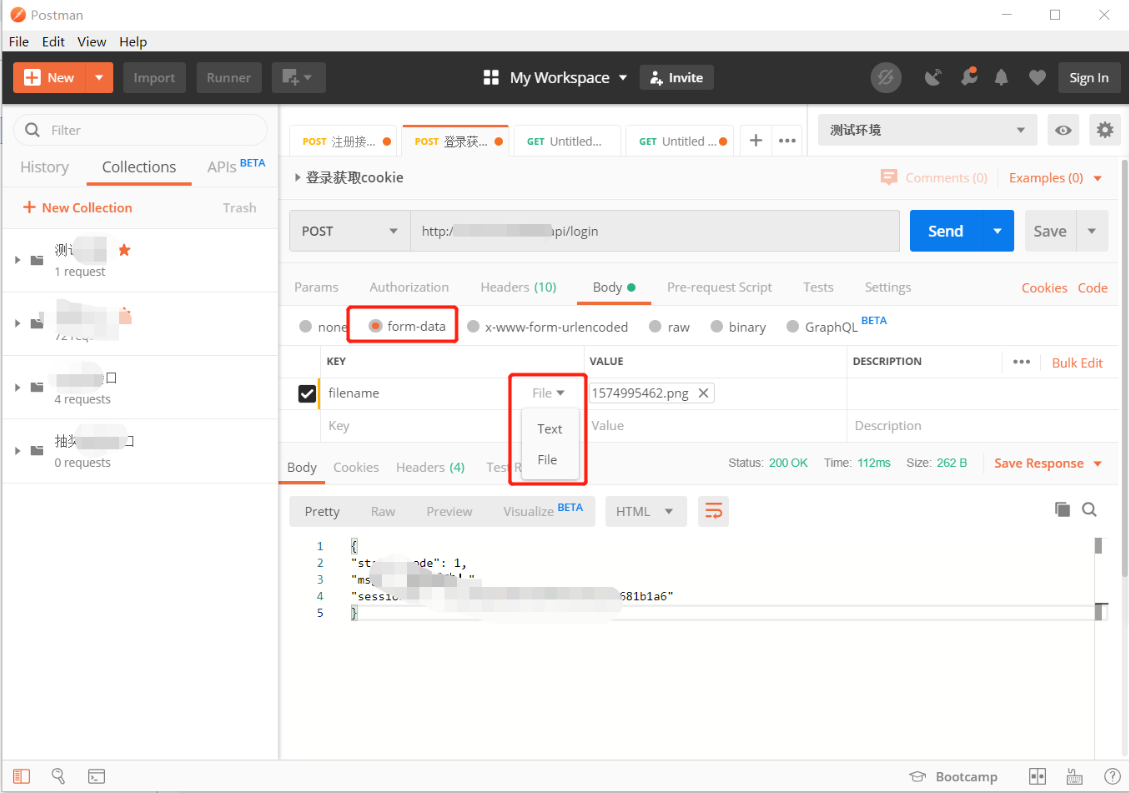Screen dimensions: 1129x793
Task: Add a new request tab with plus
Action: click(755, 140)
